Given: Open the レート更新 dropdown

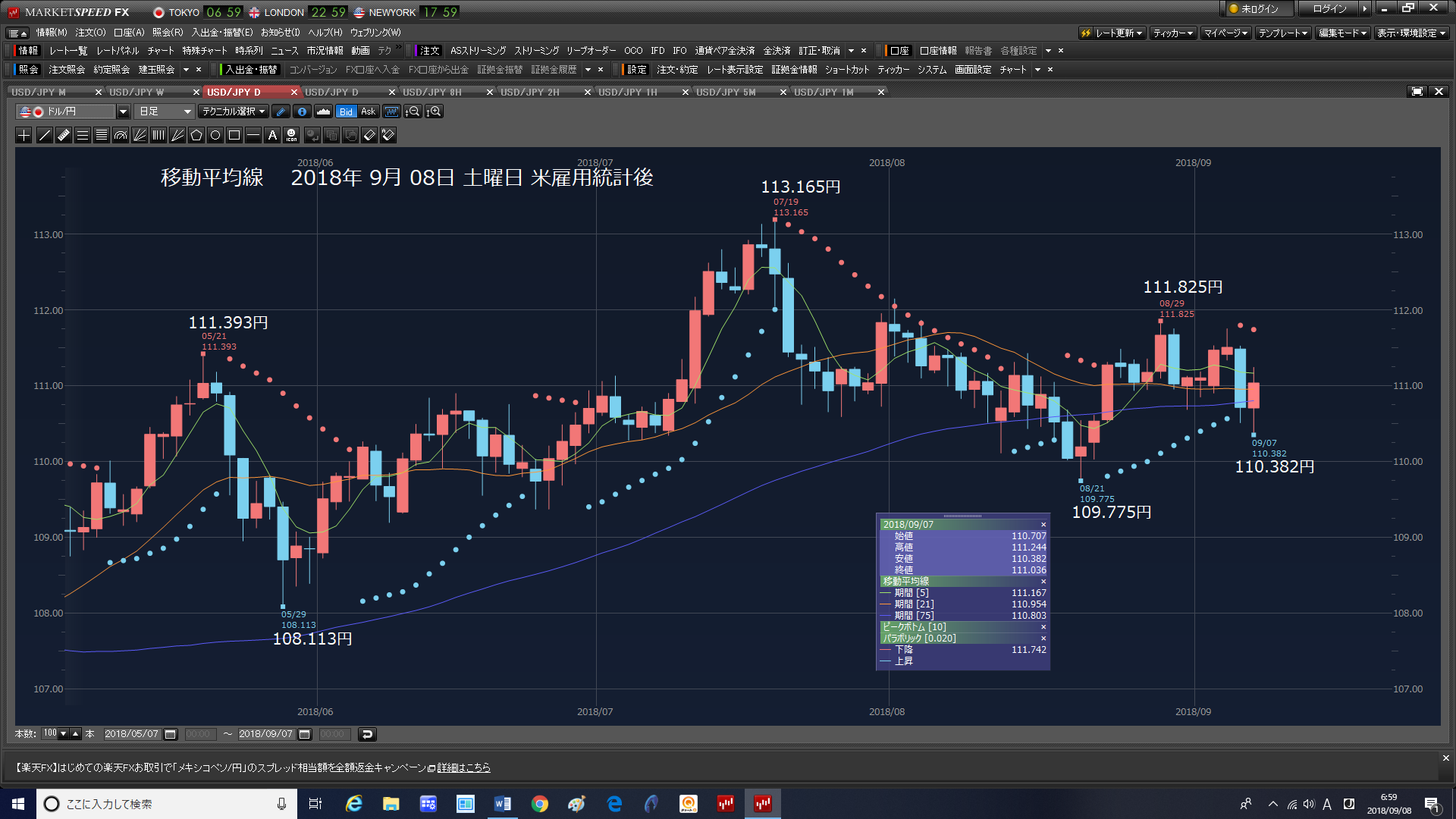Looking at the screenshot, I should pyautogui.click(x=1112, y=33).
